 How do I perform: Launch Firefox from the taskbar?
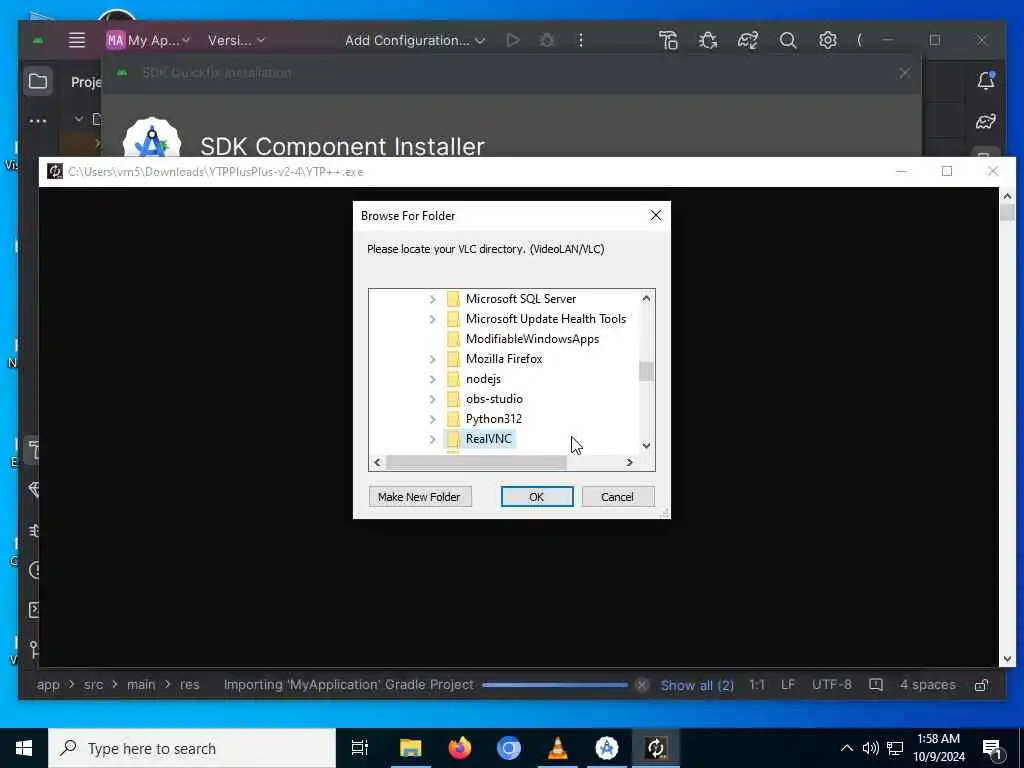pos(460,748)
